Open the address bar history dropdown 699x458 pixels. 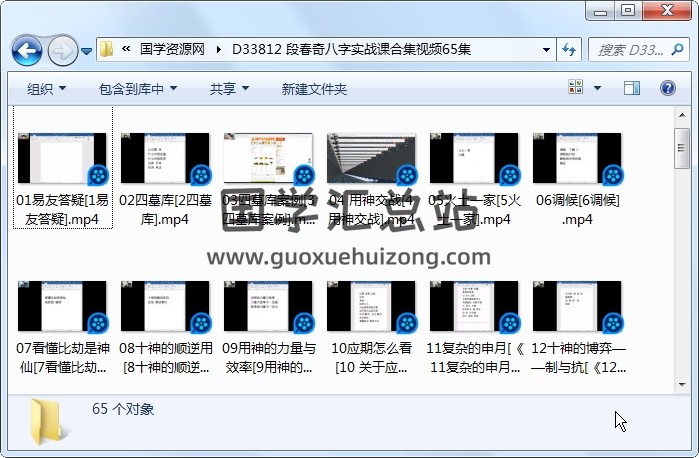click(x=546, y=50)
